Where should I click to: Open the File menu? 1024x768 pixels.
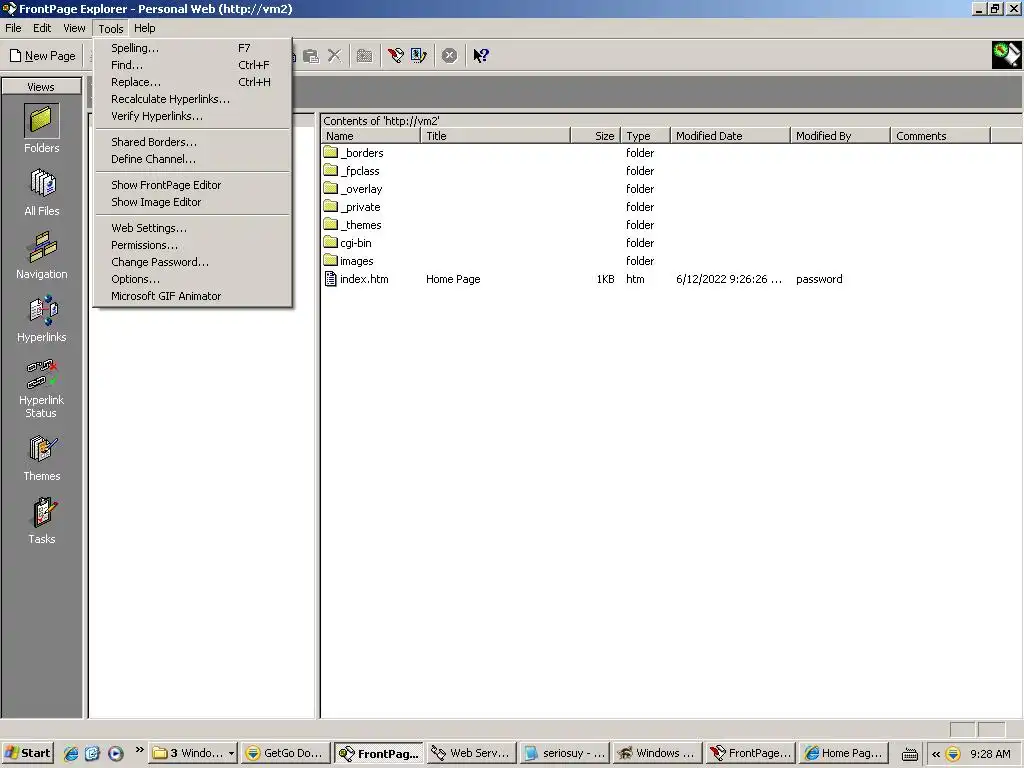click(x=13, y=28)
